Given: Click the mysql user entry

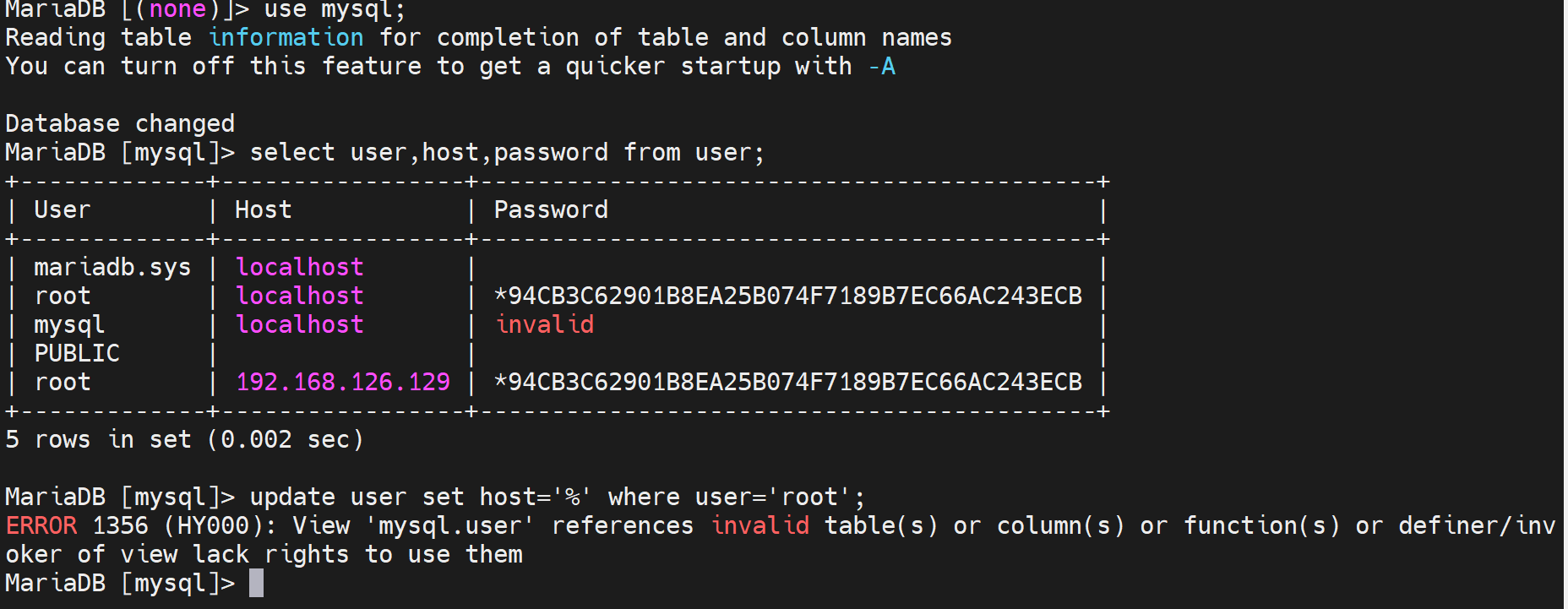Looking at the screenshot, I should (69, 324).
